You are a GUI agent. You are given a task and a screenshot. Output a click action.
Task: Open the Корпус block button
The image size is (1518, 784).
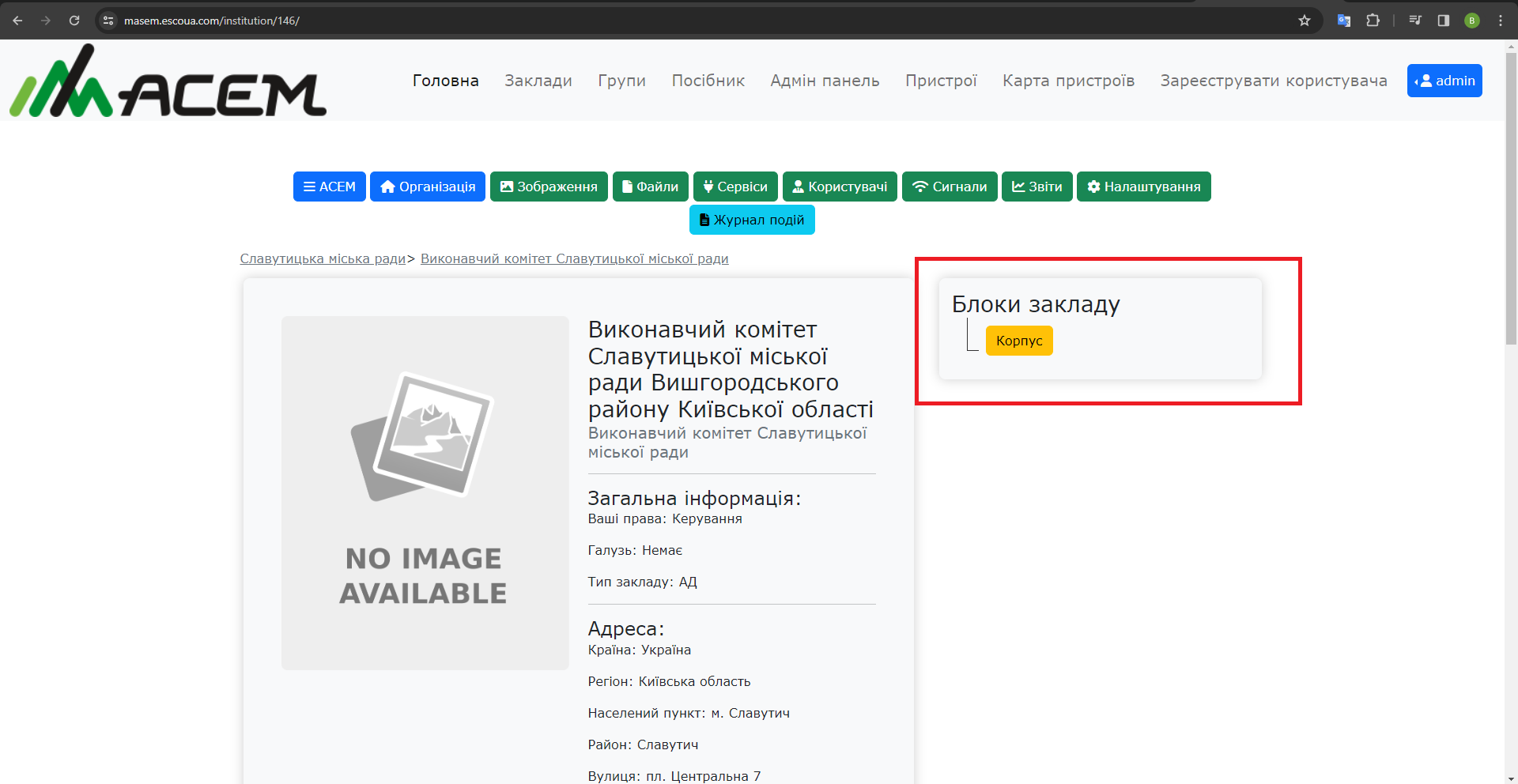click(1019, 341)
